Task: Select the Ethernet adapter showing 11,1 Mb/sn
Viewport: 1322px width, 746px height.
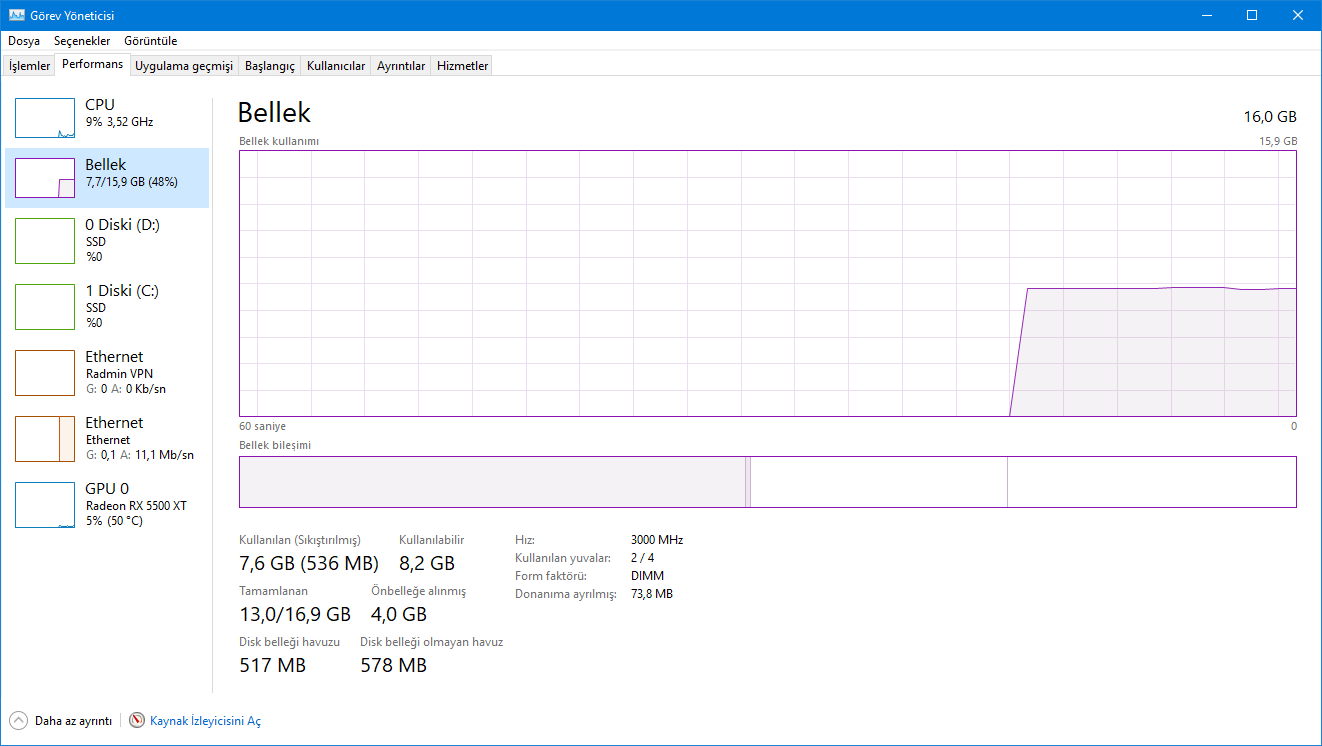Action: coord(107,438)
